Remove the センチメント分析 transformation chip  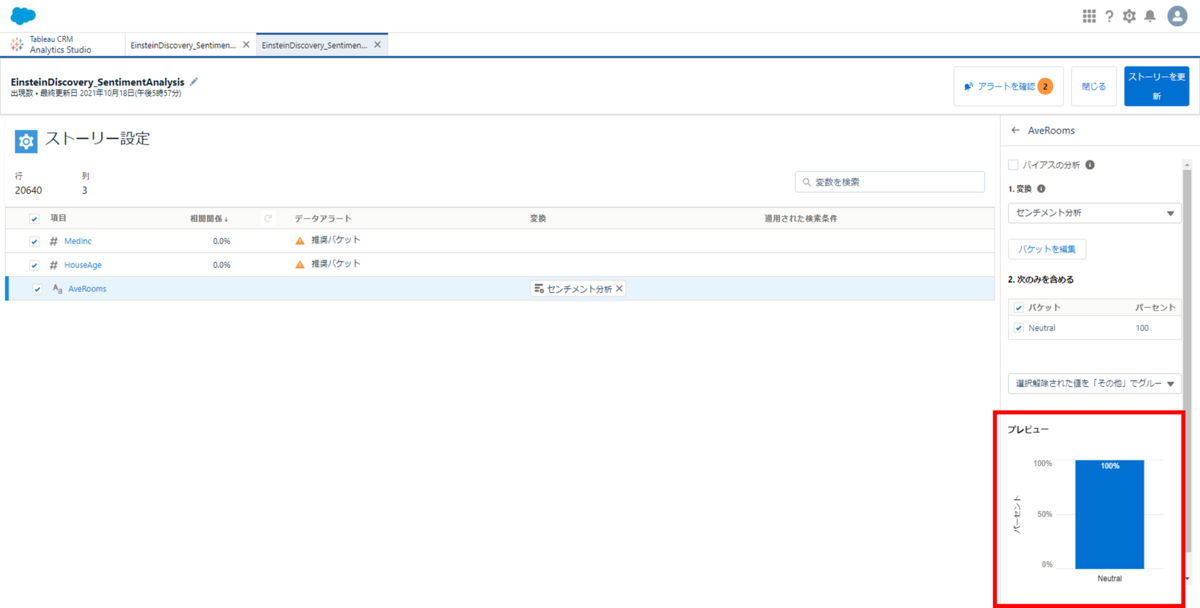[x=619, y=289]
